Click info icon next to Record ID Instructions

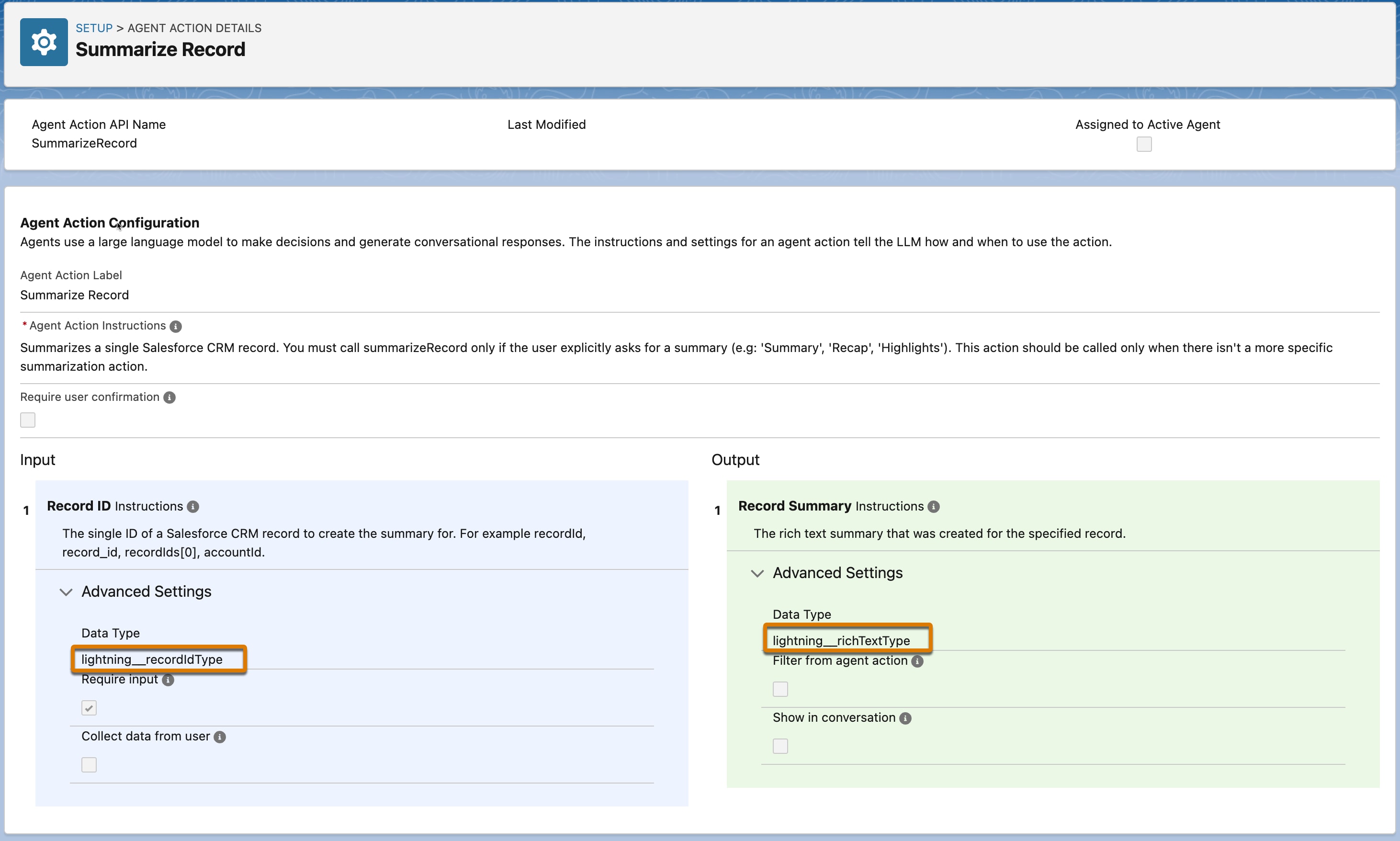click(193, 507)
